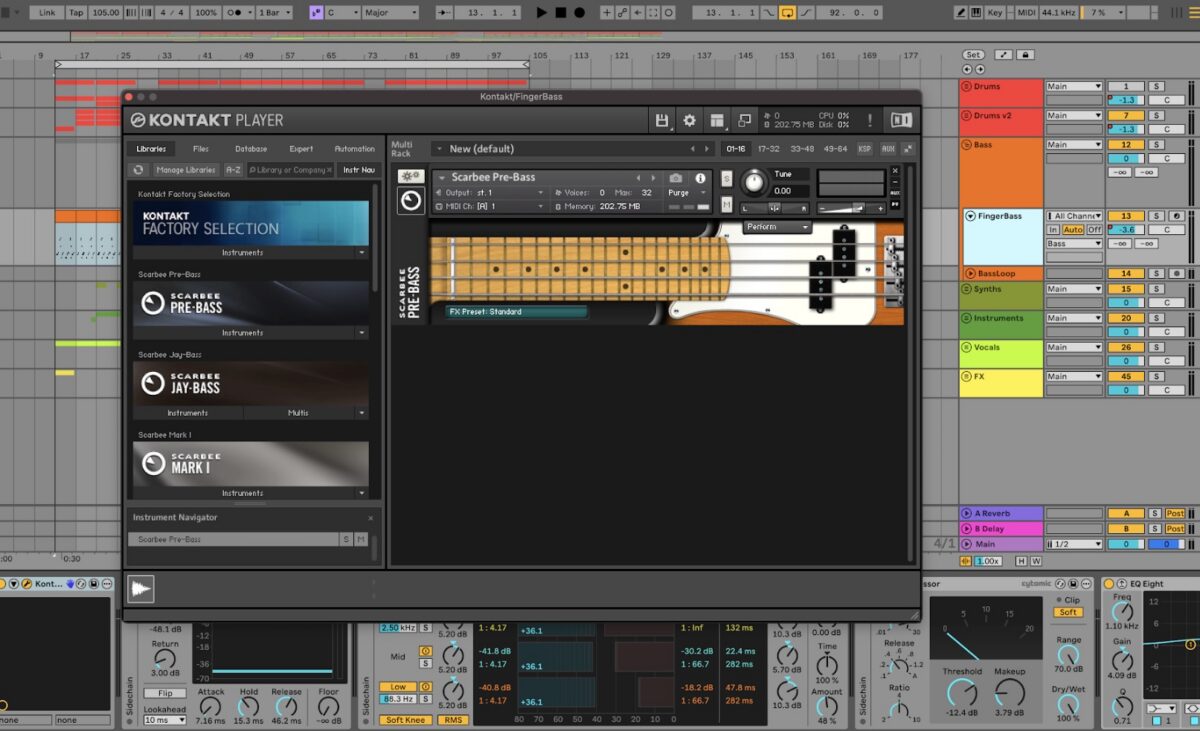The image size is (1200, 731).
Task: Toggle Drums v2 track activator 7
Action: click(x=1125, y=116)
